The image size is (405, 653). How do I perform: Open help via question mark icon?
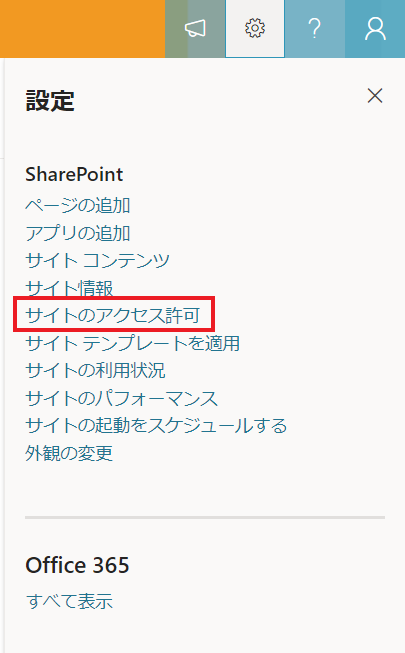pos(315,29)
